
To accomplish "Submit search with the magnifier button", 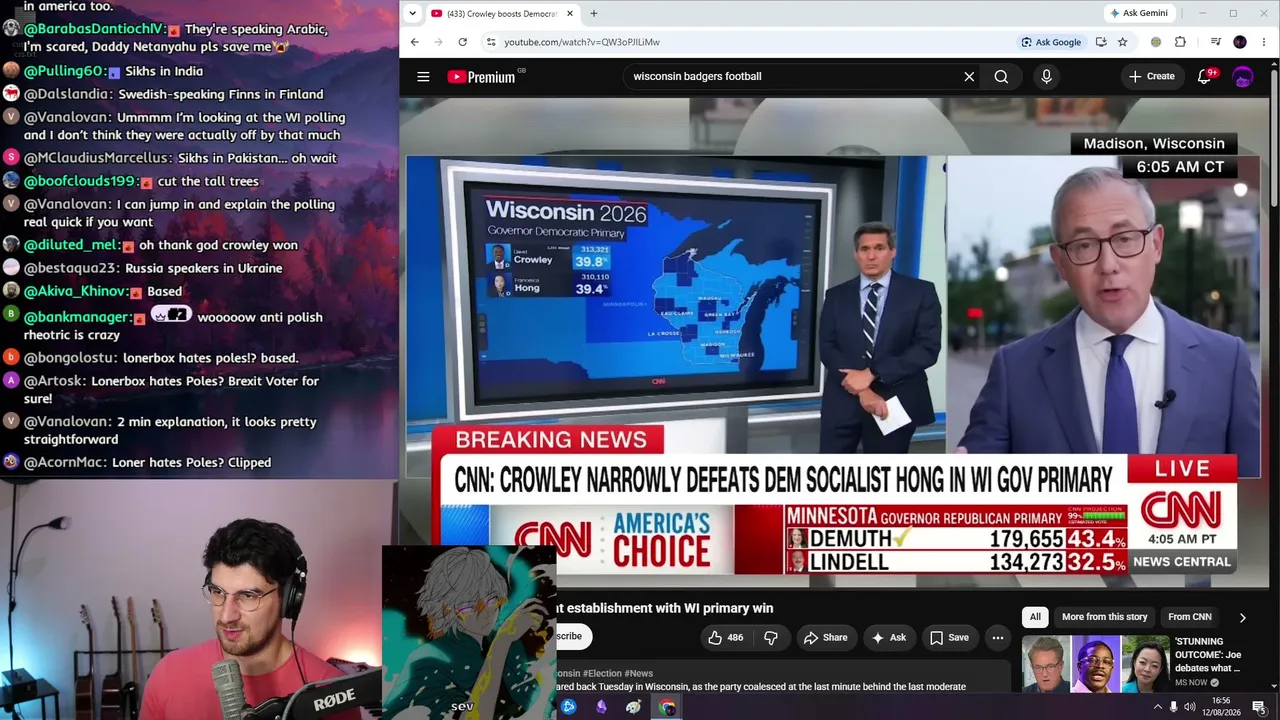I will coord(1001,77).
